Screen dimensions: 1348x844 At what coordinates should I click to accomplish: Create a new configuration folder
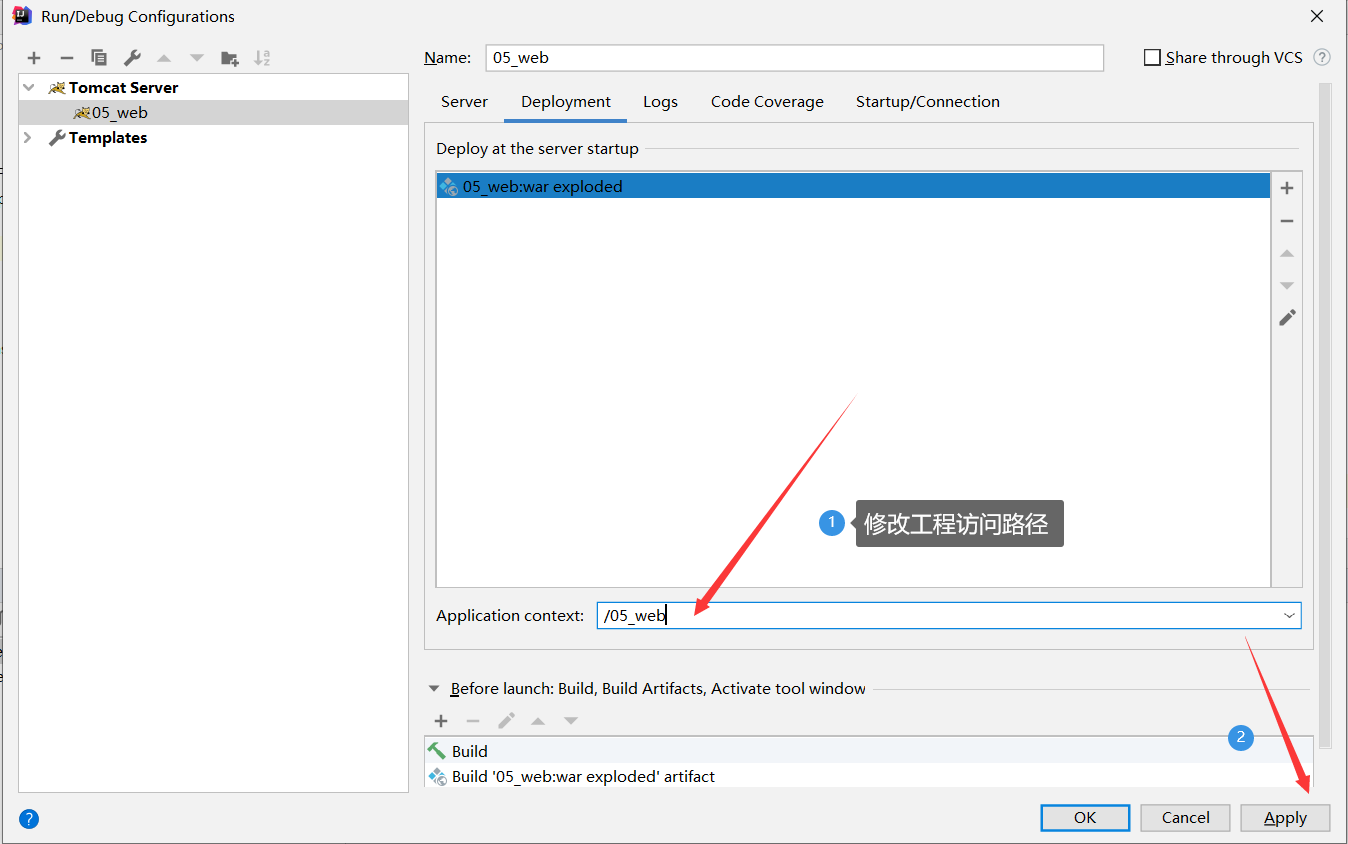pyautogui.click(x=229, y=57)
